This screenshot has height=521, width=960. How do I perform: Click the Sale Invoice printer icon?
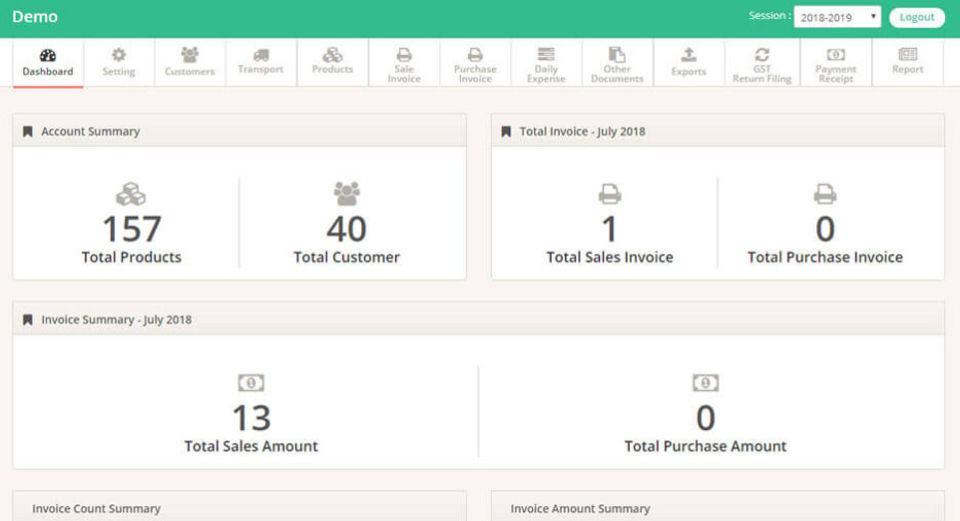[x=404, y=55]
